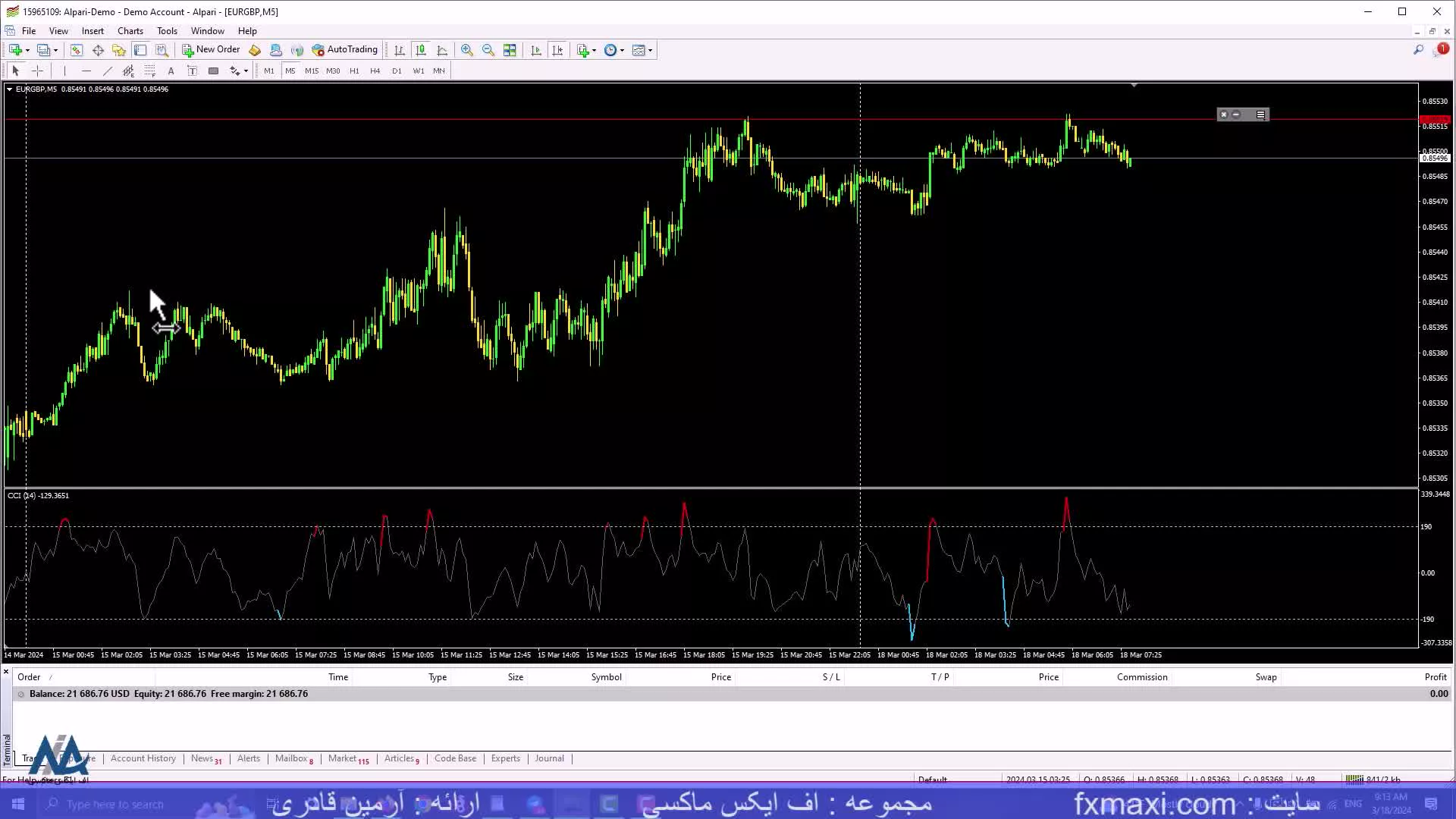
Task: Open the Charts menu
Action: pyautogui.click(x=130, y=30)
